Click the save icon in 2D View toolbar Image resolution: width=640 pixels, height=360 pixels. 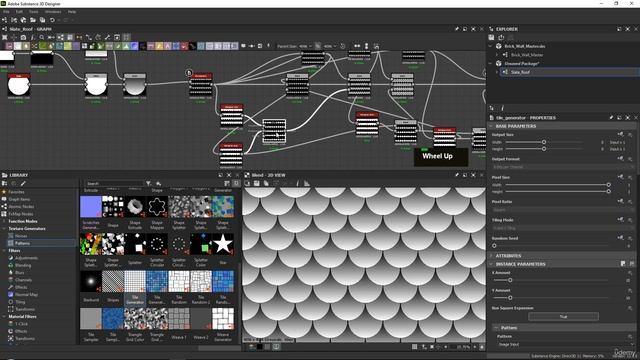[256, 184]
